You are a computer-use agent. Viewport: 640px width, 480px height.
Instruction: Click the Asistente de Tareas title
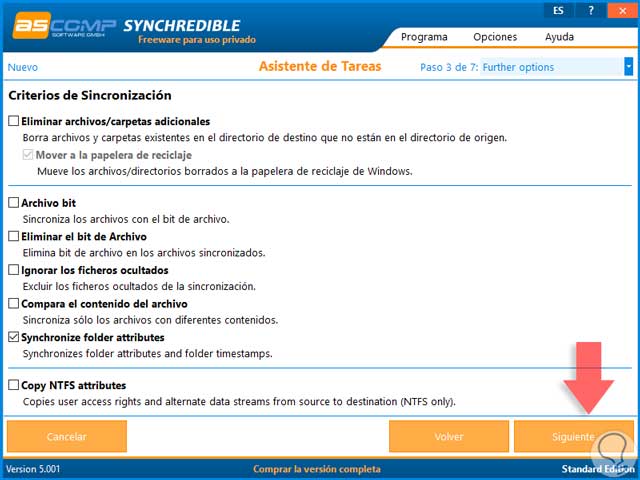320,66
